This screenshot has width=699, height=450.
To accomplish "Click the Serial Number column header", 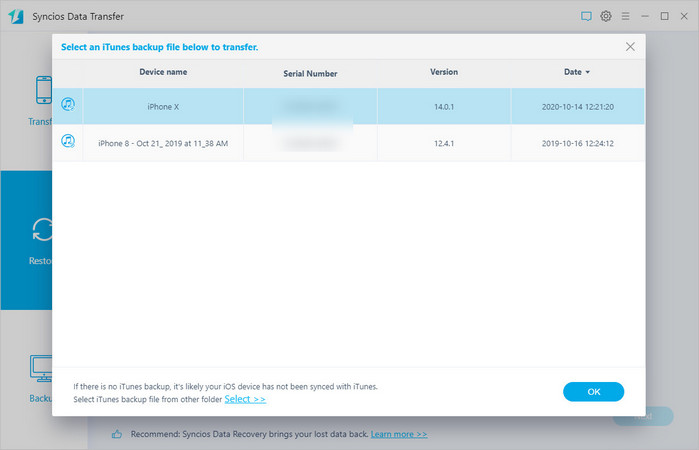I will [310, 74].
